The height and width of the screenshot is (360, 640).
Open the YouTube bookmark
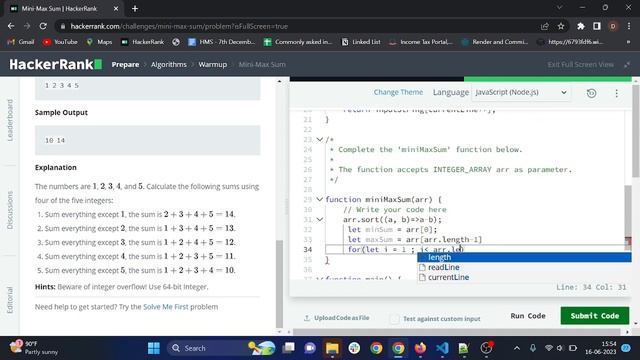tap(60, 42)
